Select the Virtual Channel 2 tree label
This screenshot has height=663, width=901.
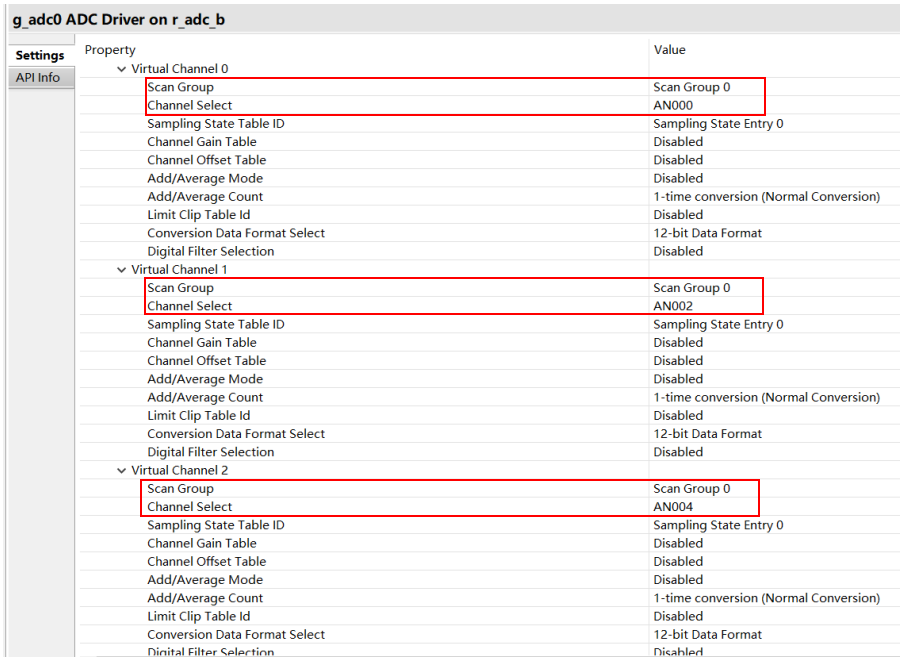179,470
